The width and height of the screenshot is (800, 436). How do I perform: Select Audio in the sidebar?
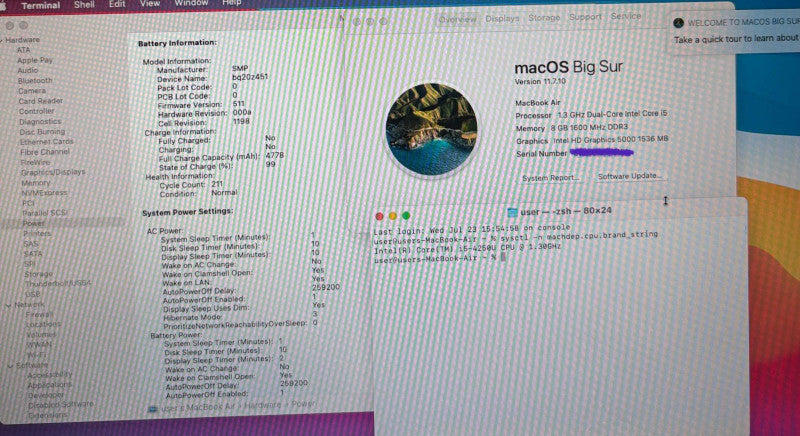[x=28, y=70]
